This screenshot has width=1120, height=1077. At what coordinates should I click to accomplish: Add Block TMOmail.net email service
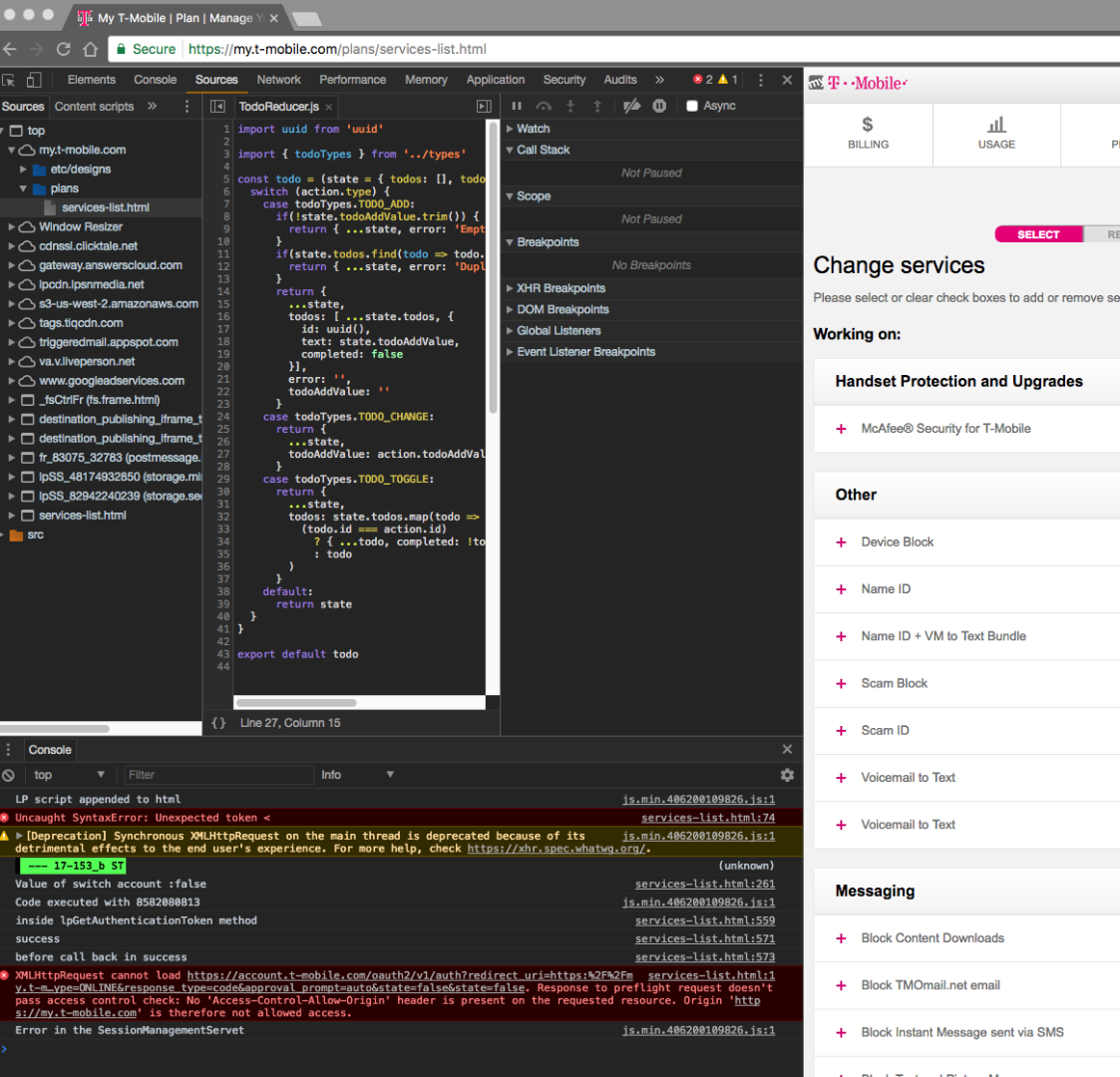click(841, 985)
